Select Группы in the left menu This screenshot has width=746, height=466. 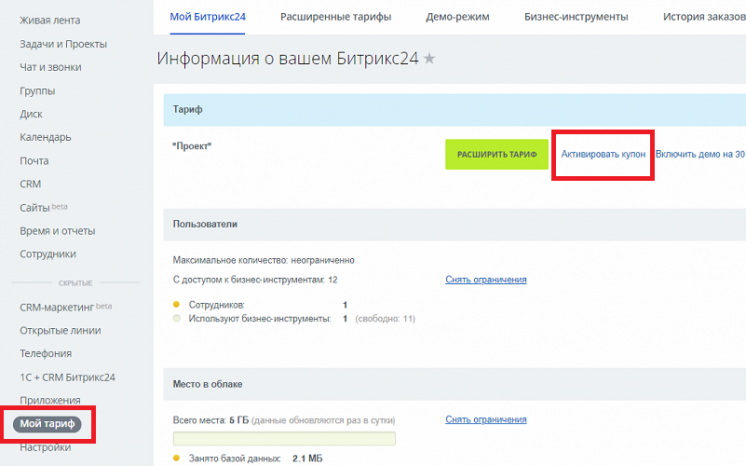pos(37,90)
